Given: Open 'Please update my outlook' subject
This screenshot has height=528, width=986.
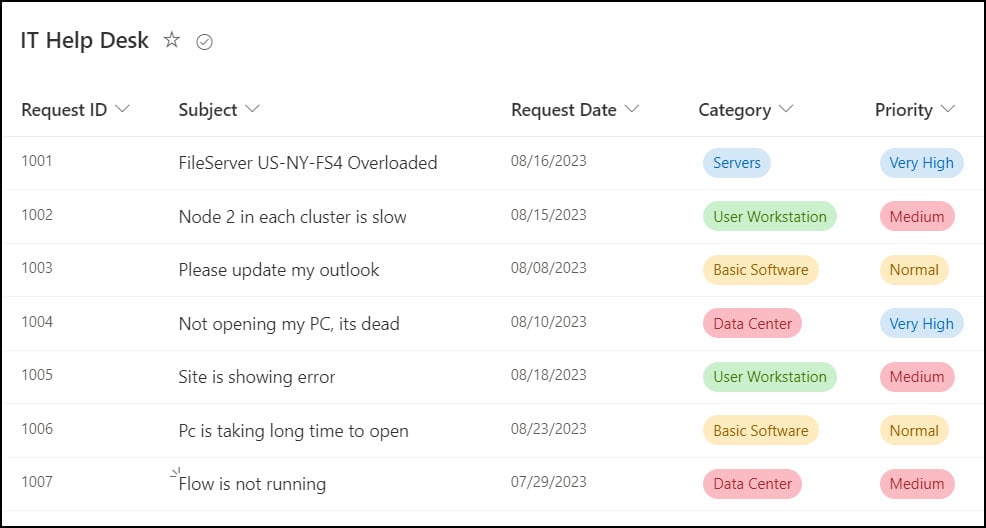Looking at the screenshot, I should (279, 270).
